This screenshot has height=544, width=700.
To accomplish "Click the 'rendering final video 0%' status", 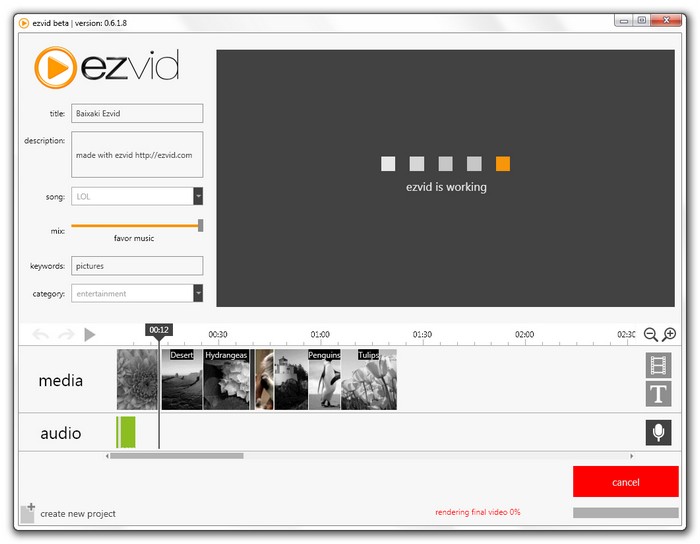I will (478, 512).
